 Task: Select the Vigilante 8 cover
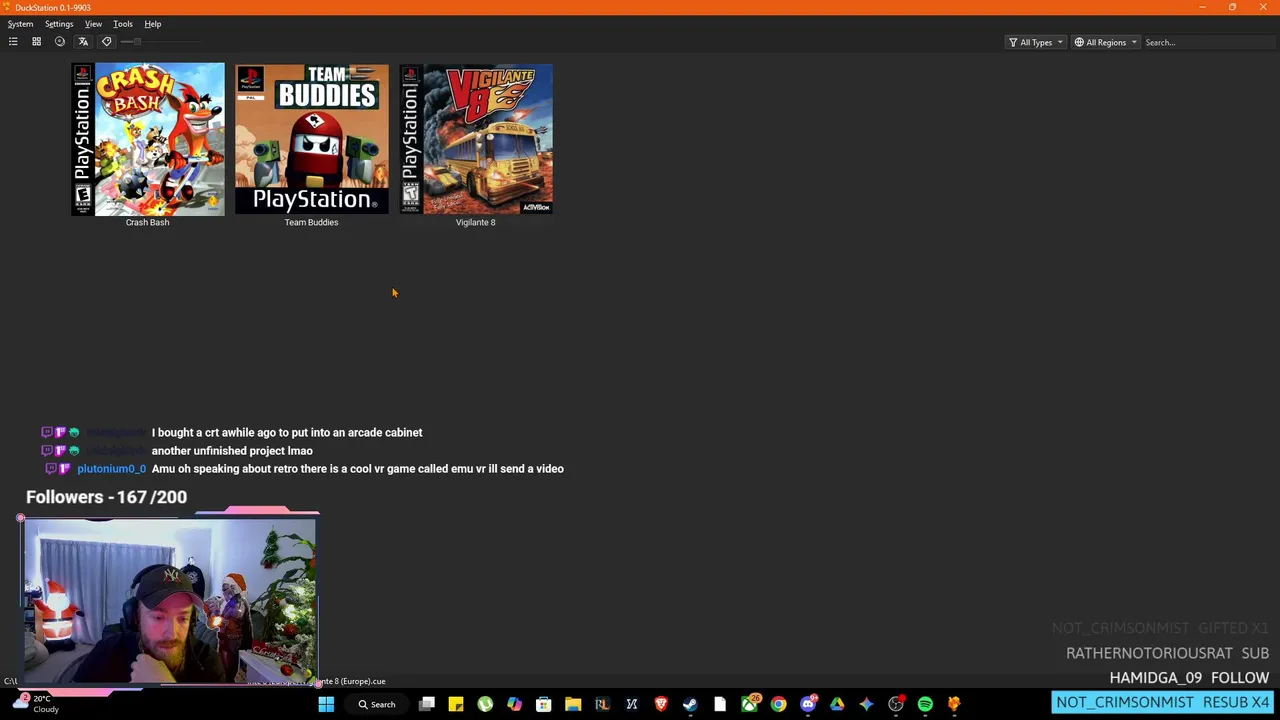click(x=476, y=139)
